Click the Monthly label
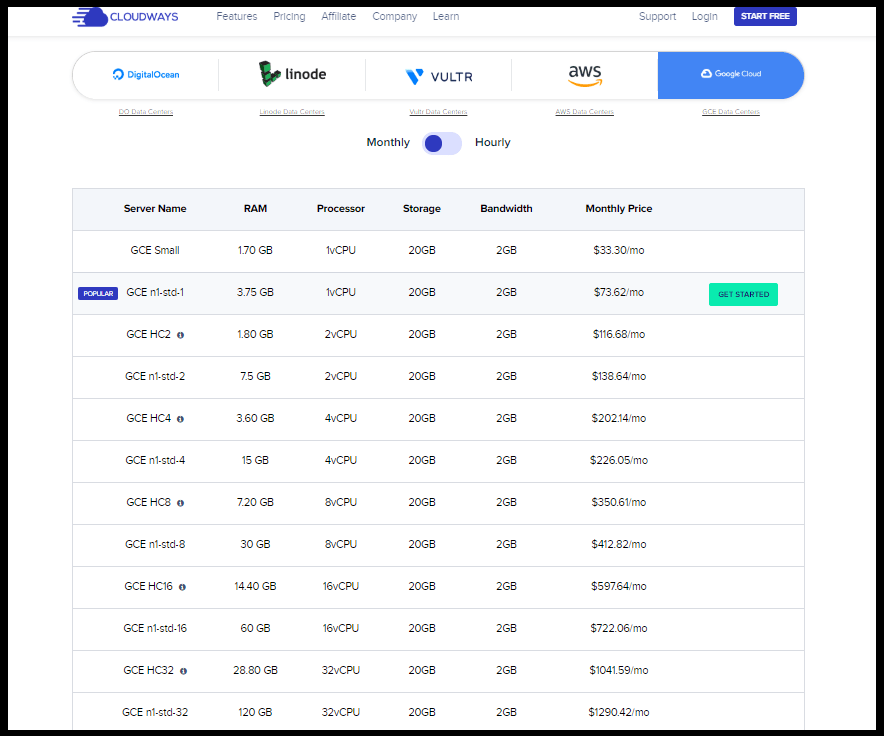Viewport: 884px width, 736px height. click(x=388, y=142)
